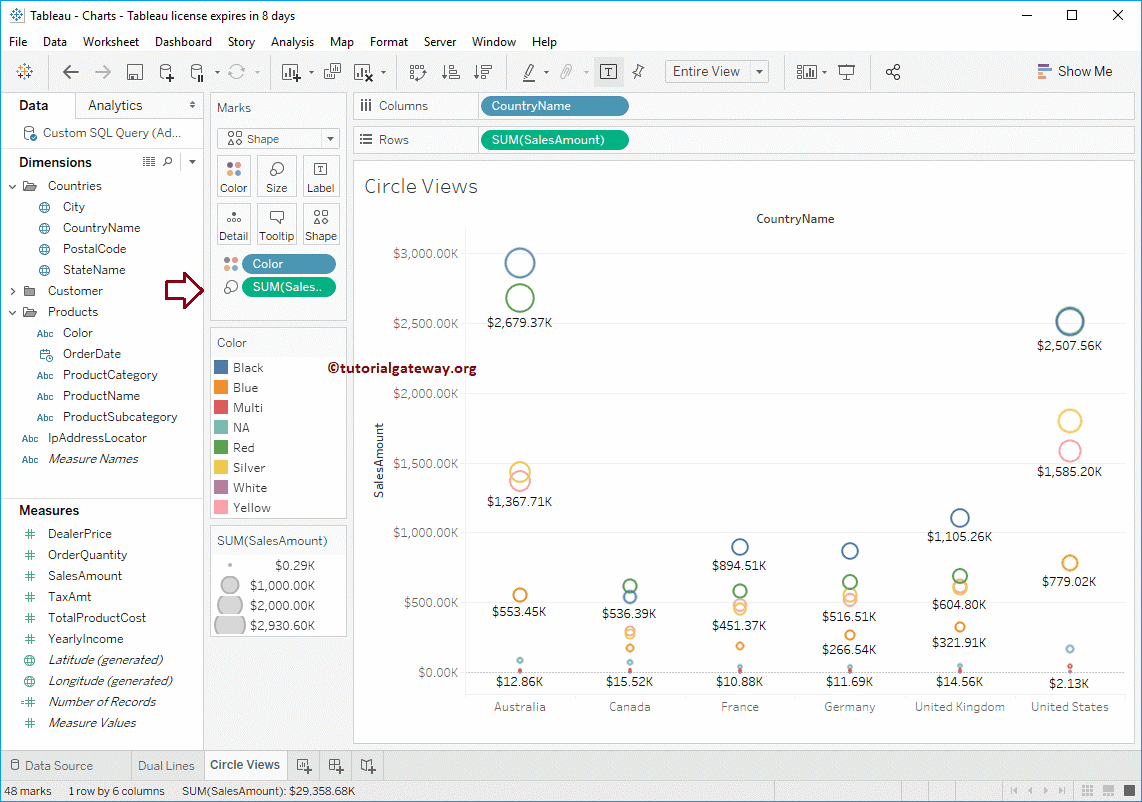The height and width of the screenshot is (802, 1142).
Task: Click the New Worksheet toolbar icon
Action: (x=291, y=71)
